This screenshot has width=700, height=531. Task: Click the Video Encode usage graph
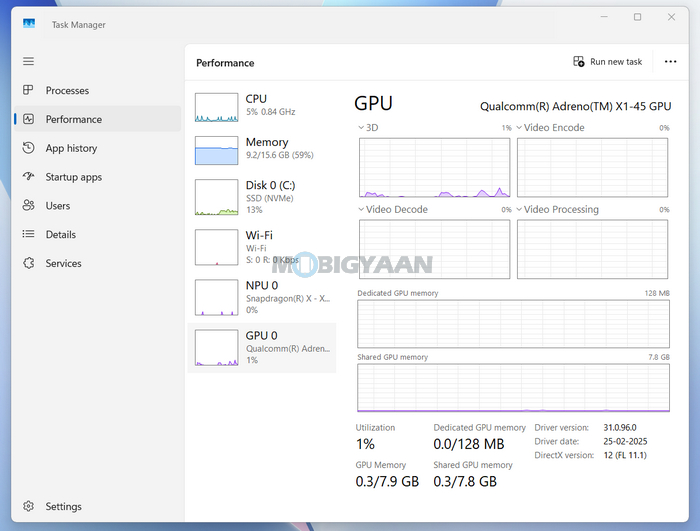pos(592,167)
